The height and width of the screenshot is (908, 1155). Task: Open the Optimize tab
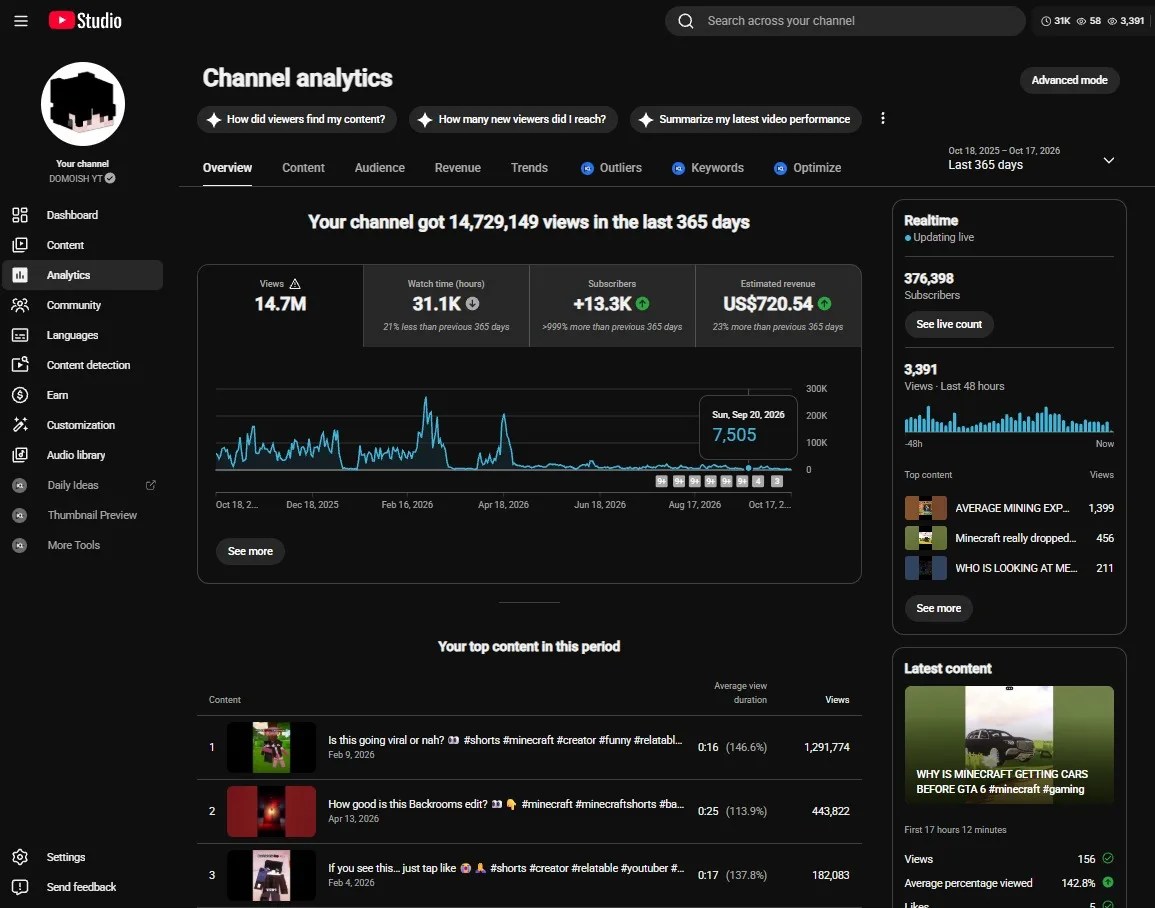(807, 168)
